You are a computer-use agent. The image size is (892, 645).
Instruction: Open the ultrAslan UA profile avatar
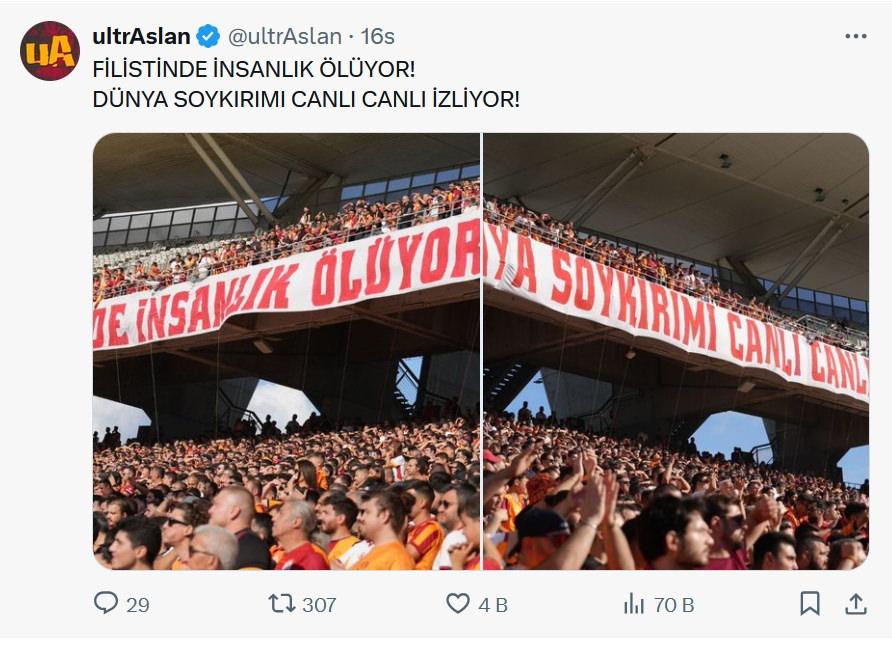click(50, 51)
